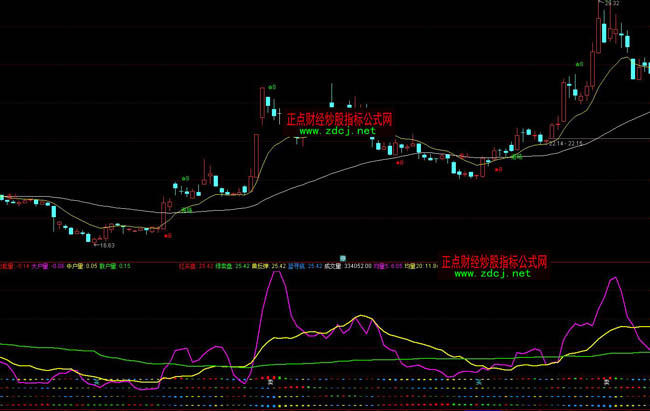Click the green signal marker above tallest mid-chart candle
The width and height of the screenshot is (650, 411).
(x=272, y=87)
